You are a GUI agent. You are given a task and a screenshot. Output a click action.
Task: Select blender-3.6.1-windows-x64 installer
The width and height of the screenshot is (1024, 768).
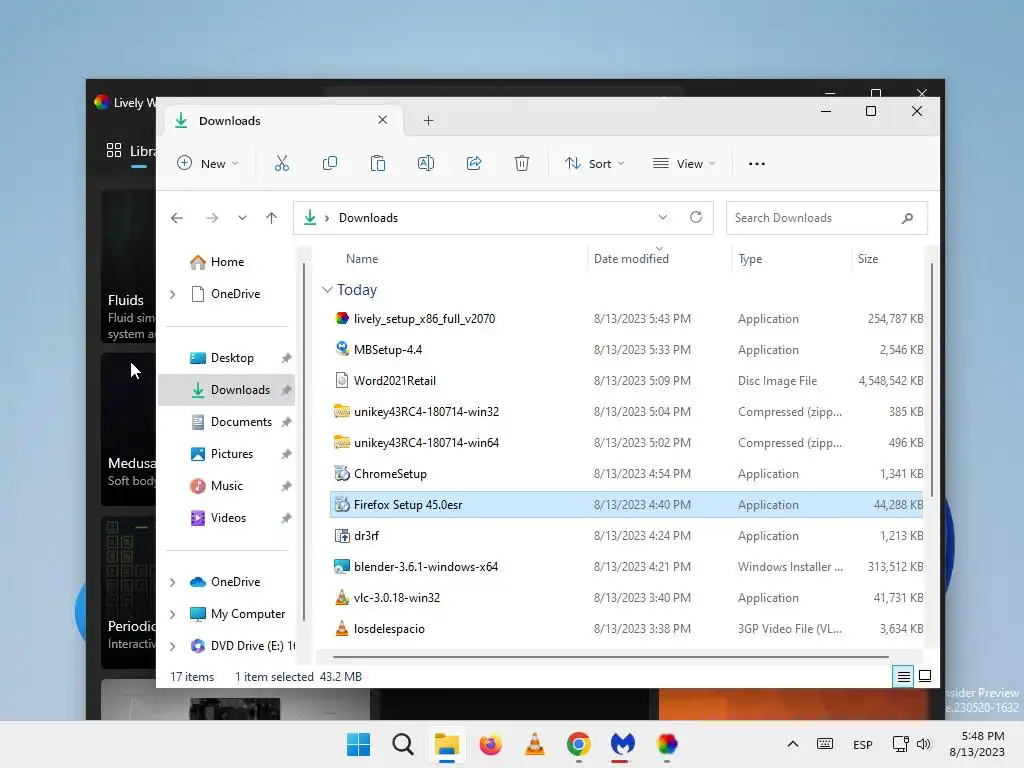pyautogui.click(x=627, y=567)
